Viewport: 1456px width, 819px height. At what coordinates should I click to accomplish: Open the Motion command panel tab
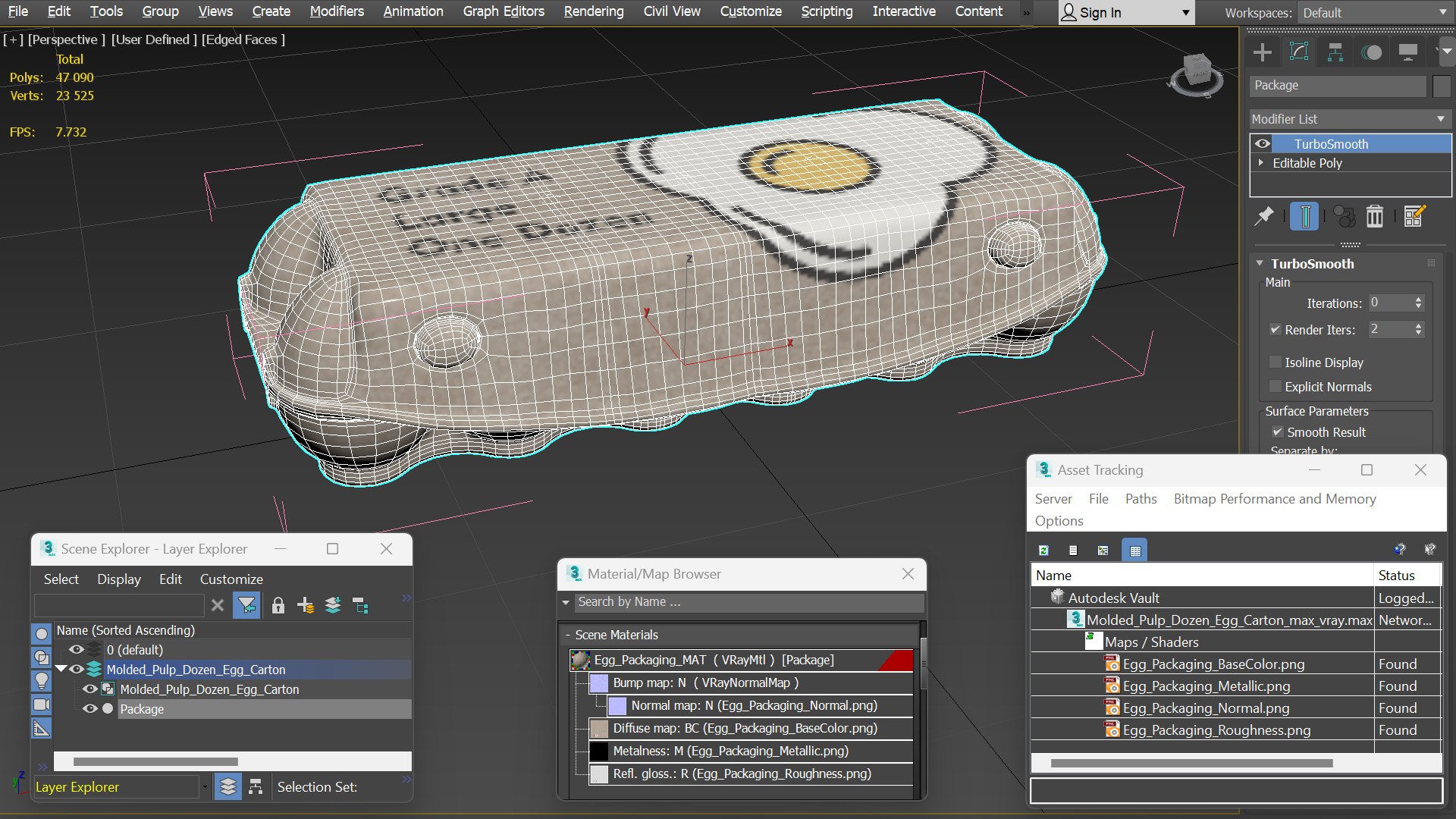point(1372,52)
